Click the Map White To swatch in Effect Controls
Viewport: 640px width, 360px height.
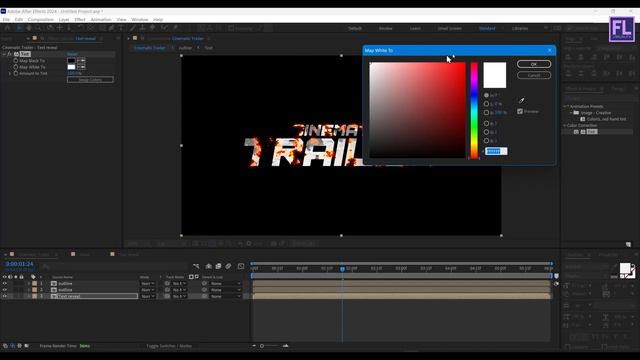pos(71,67)
